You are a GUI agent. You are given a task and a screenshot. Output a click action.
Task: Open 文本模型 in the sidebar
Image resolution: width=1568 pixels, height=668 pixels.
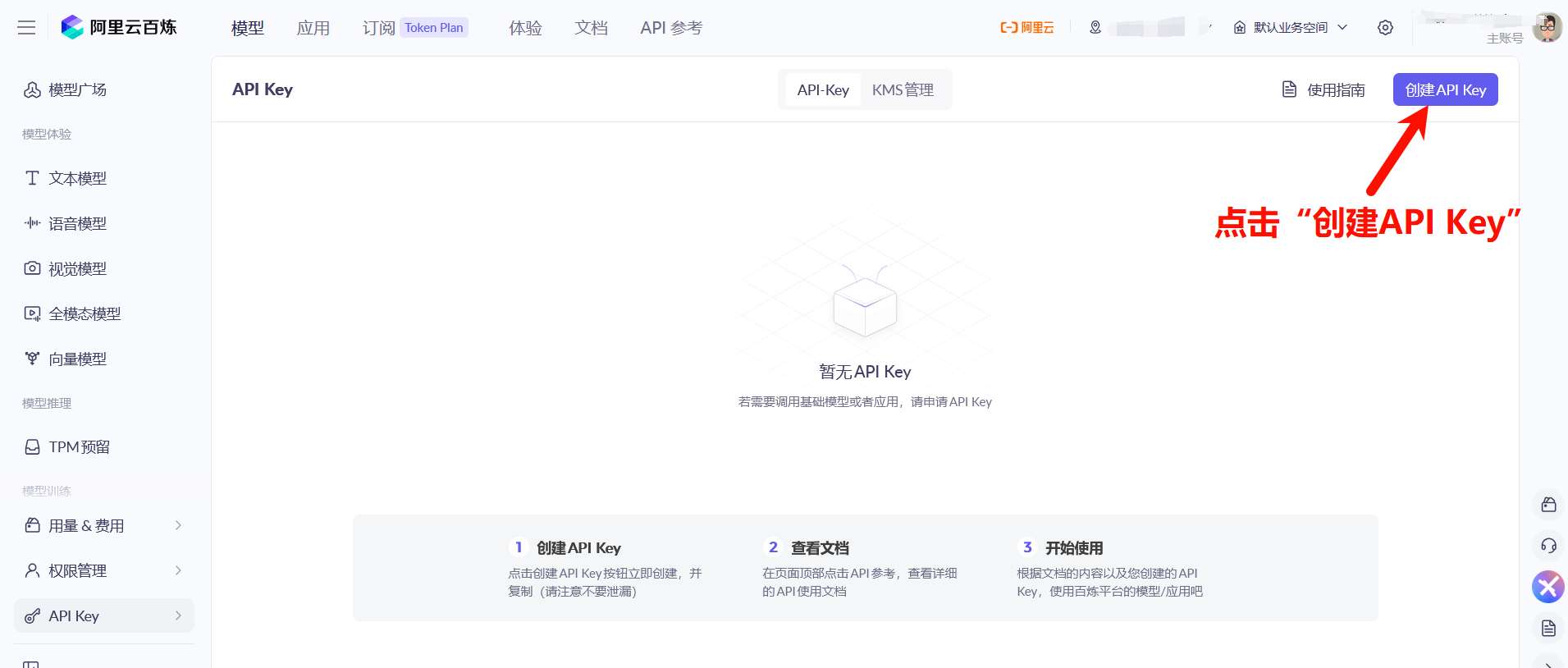pos(77,178)
